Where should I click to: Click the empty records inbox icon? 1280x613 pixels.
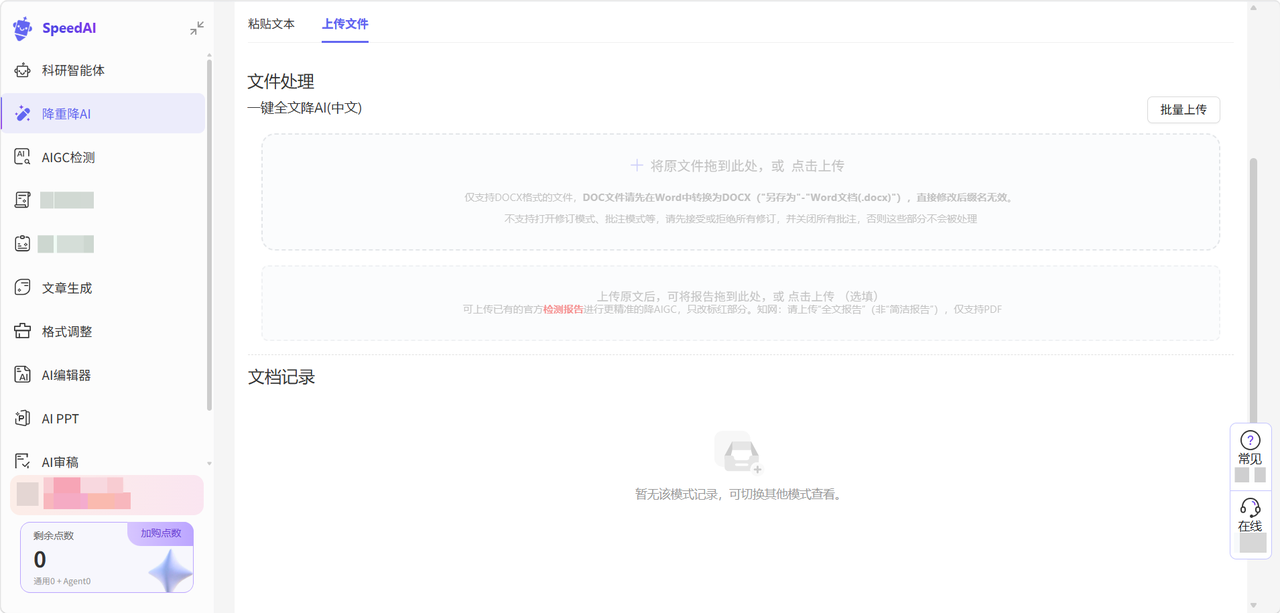click(x=739, y=453)
